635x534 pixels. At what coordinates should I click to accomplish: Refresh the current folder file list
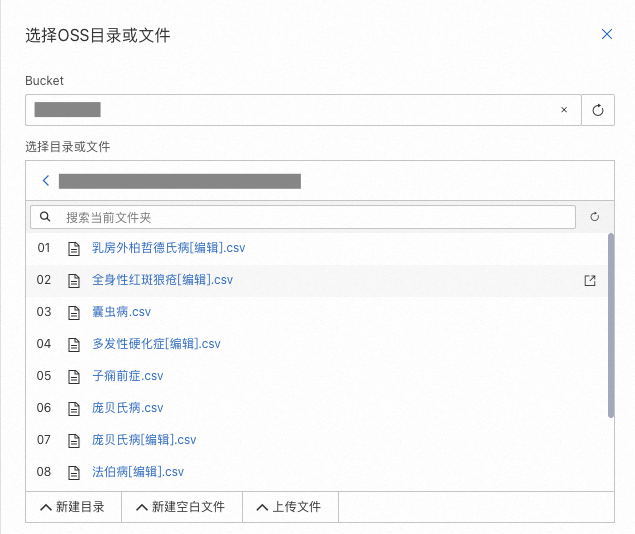pyautogui.click(x=594, y=217)
